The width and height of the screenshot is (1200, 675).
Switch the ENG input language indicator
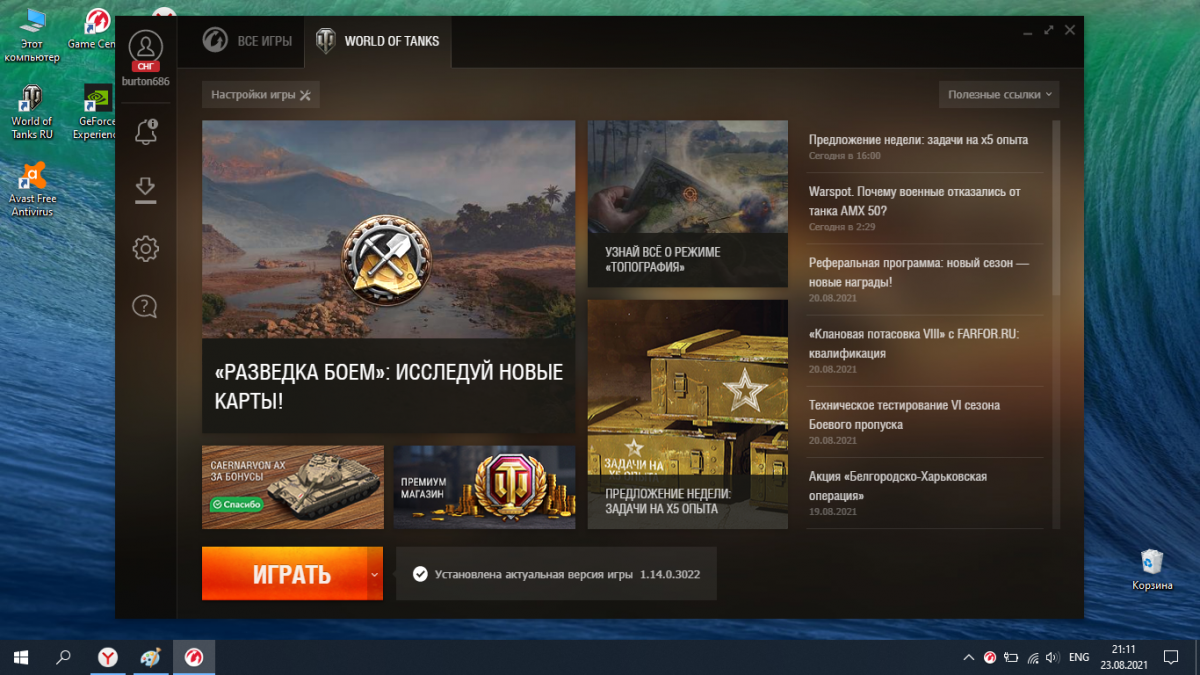[x=1079, y=657]
